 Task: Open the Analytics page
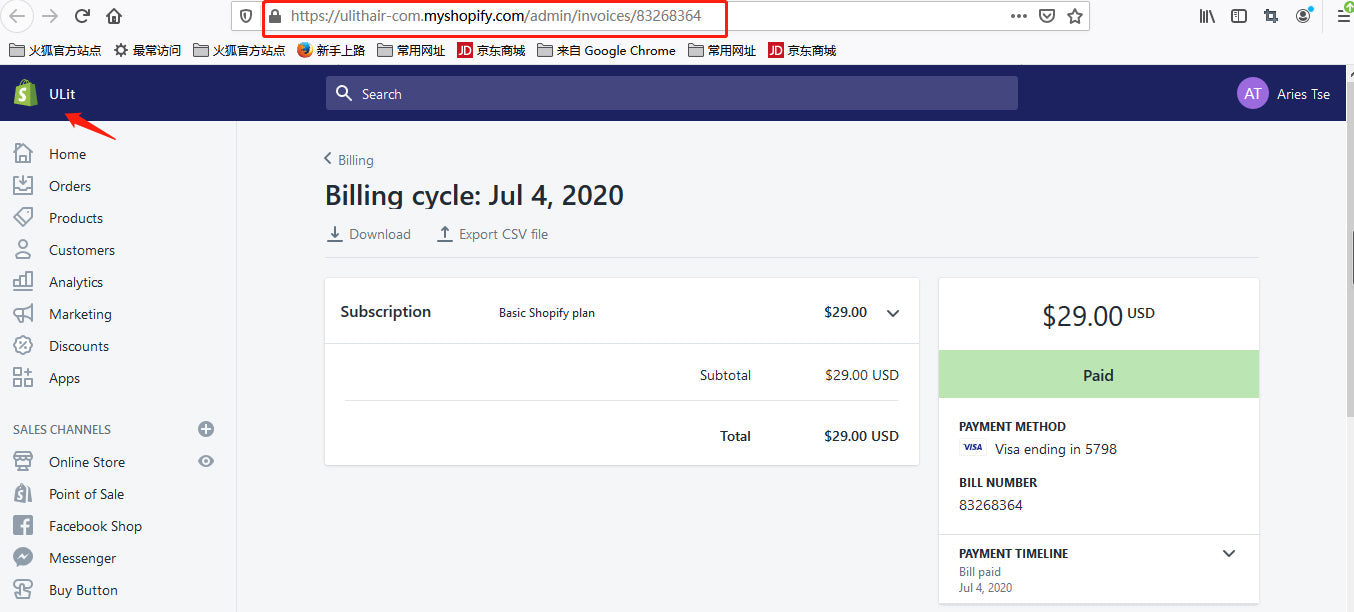point(75,282)
